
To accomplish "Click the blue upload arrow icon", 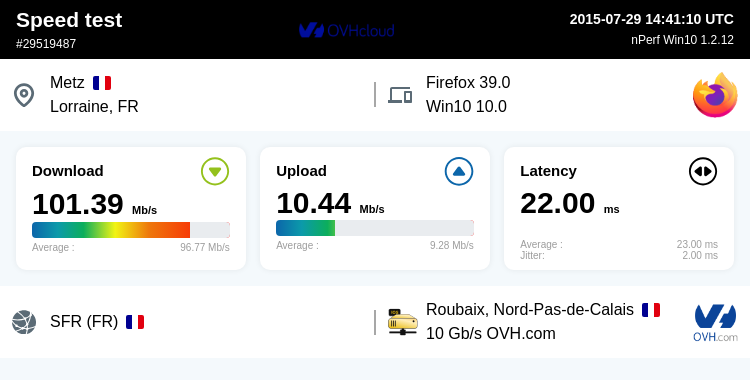I will [459, 171].
